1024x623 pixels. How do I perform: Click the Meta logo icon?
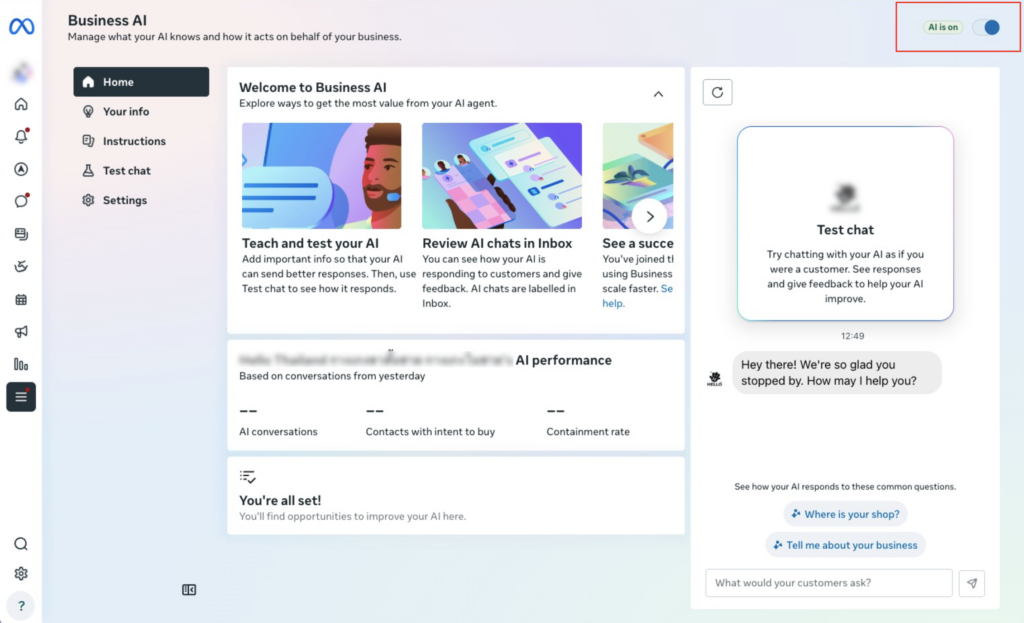(21, 27)
